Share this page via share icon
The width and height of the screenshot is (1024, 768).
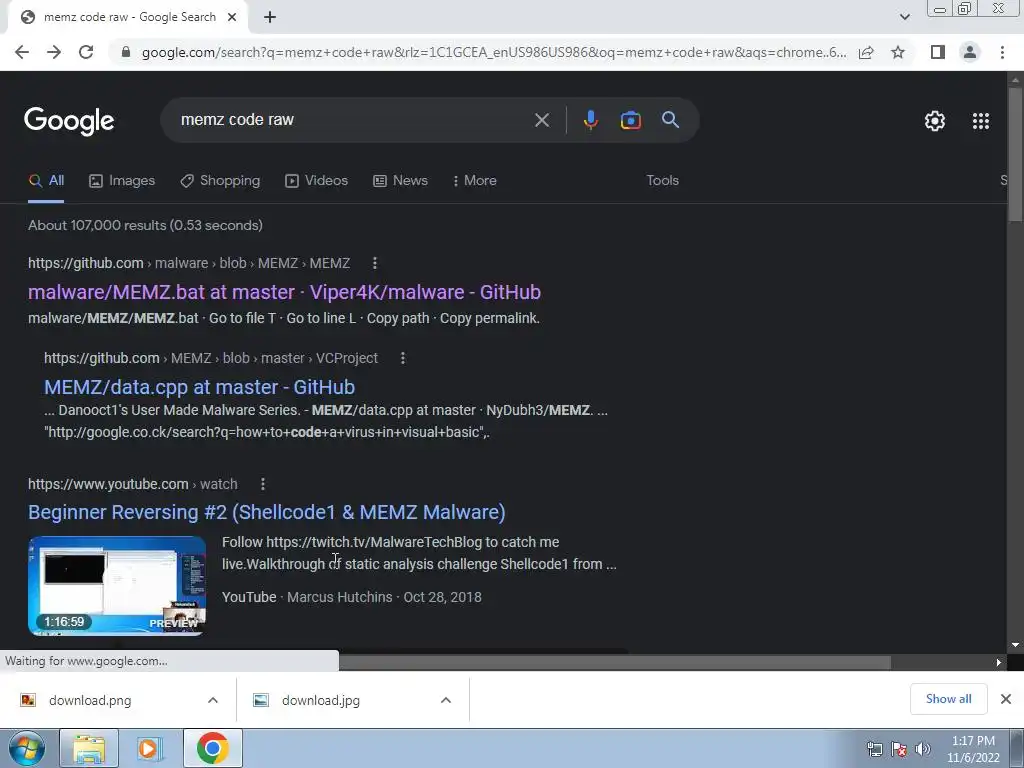[866, 52]
